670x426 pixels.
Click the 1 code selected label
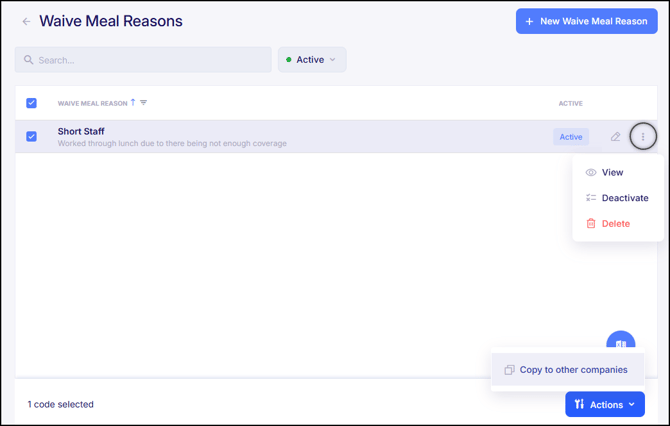61,404
